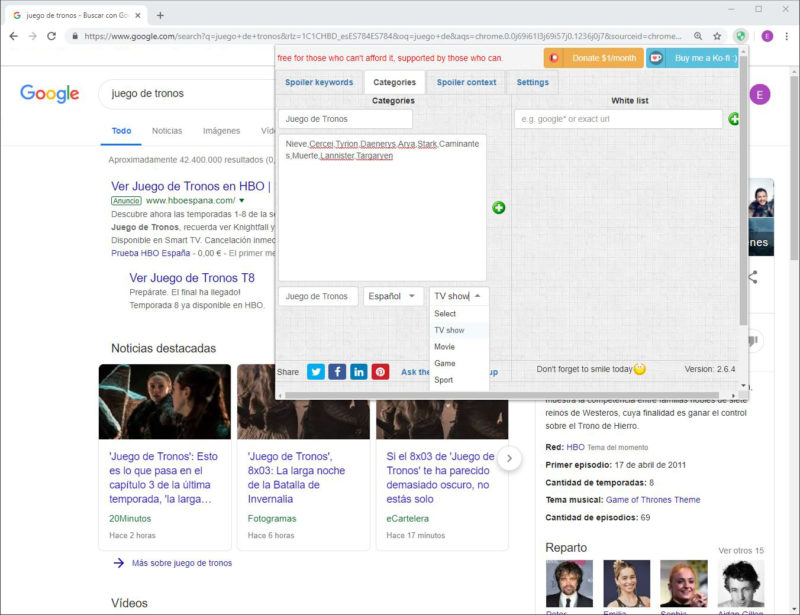The height and width of the screenshot is (615, 800).
Task: Open the Ver Juego de Tronos en HBO link
Action: 190,186
